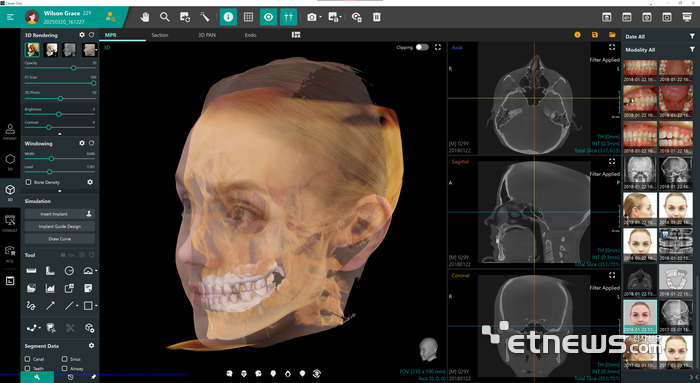Click the trash delete icon in toolbar
Image resolution: width=700 pixels, height=383 pixels.
tap(377, 17)
